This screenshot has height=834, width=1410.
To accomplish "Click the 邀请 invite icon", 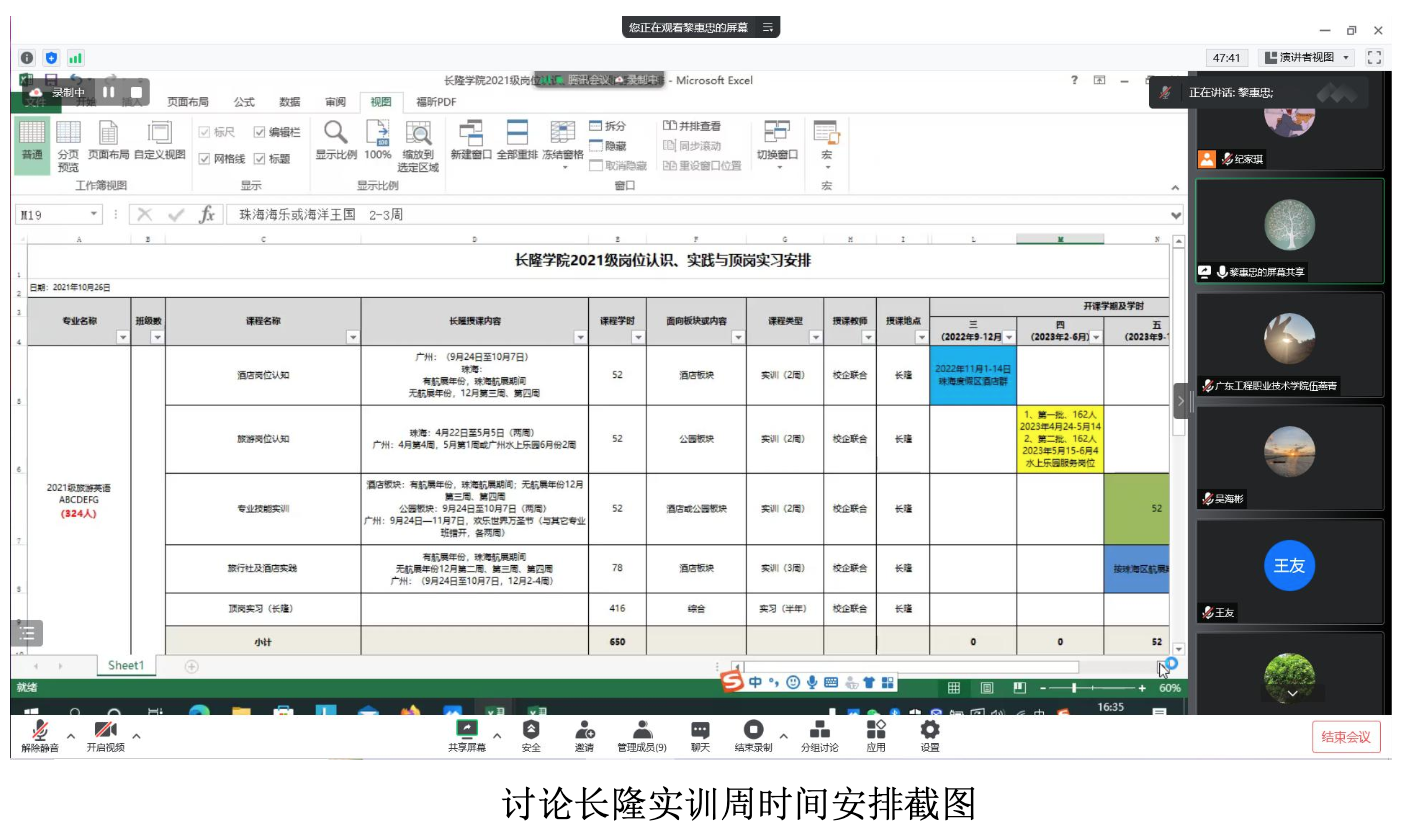I will (x=584, y=731).
